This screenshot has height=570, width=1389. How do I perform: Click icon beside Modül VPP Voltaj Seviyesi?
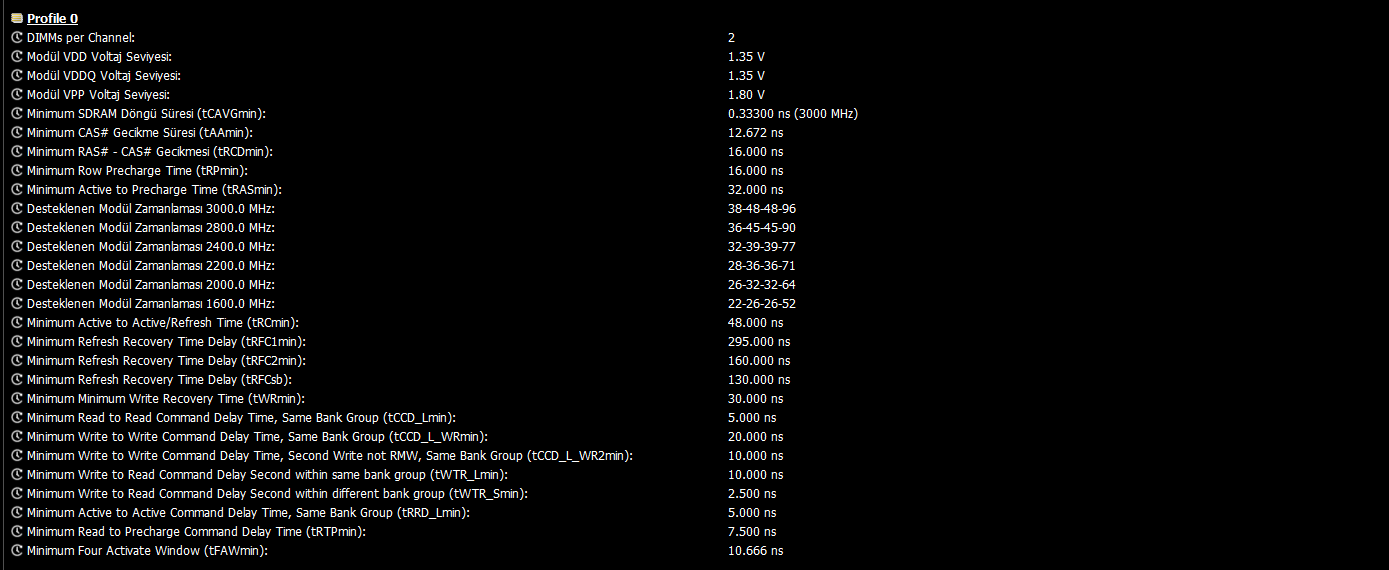click(17, 94)
